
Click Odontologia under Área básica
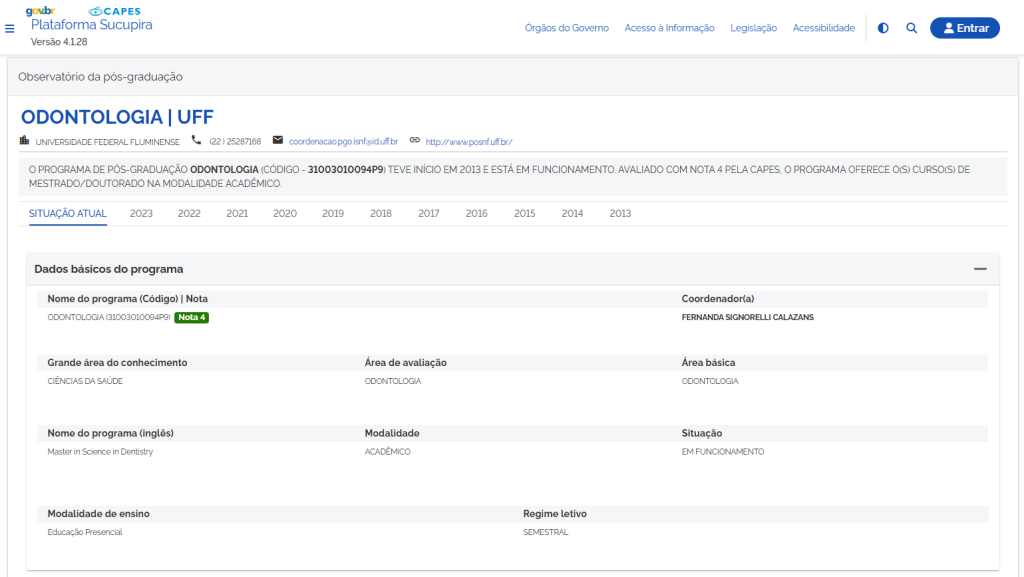[710, 381]
